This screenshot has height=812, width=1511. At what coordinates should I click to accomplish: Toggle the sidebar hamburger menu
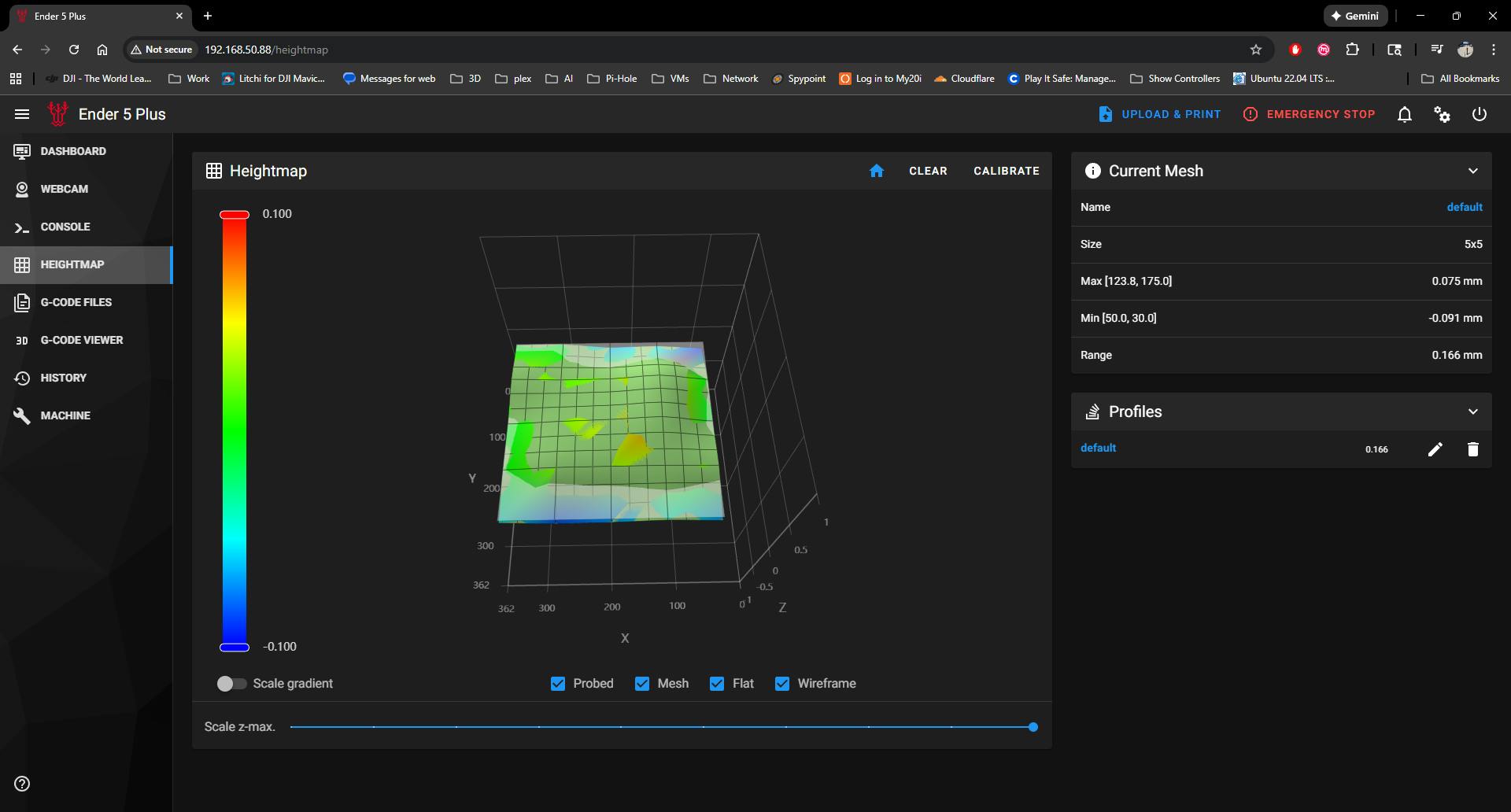tap(22, 114)
